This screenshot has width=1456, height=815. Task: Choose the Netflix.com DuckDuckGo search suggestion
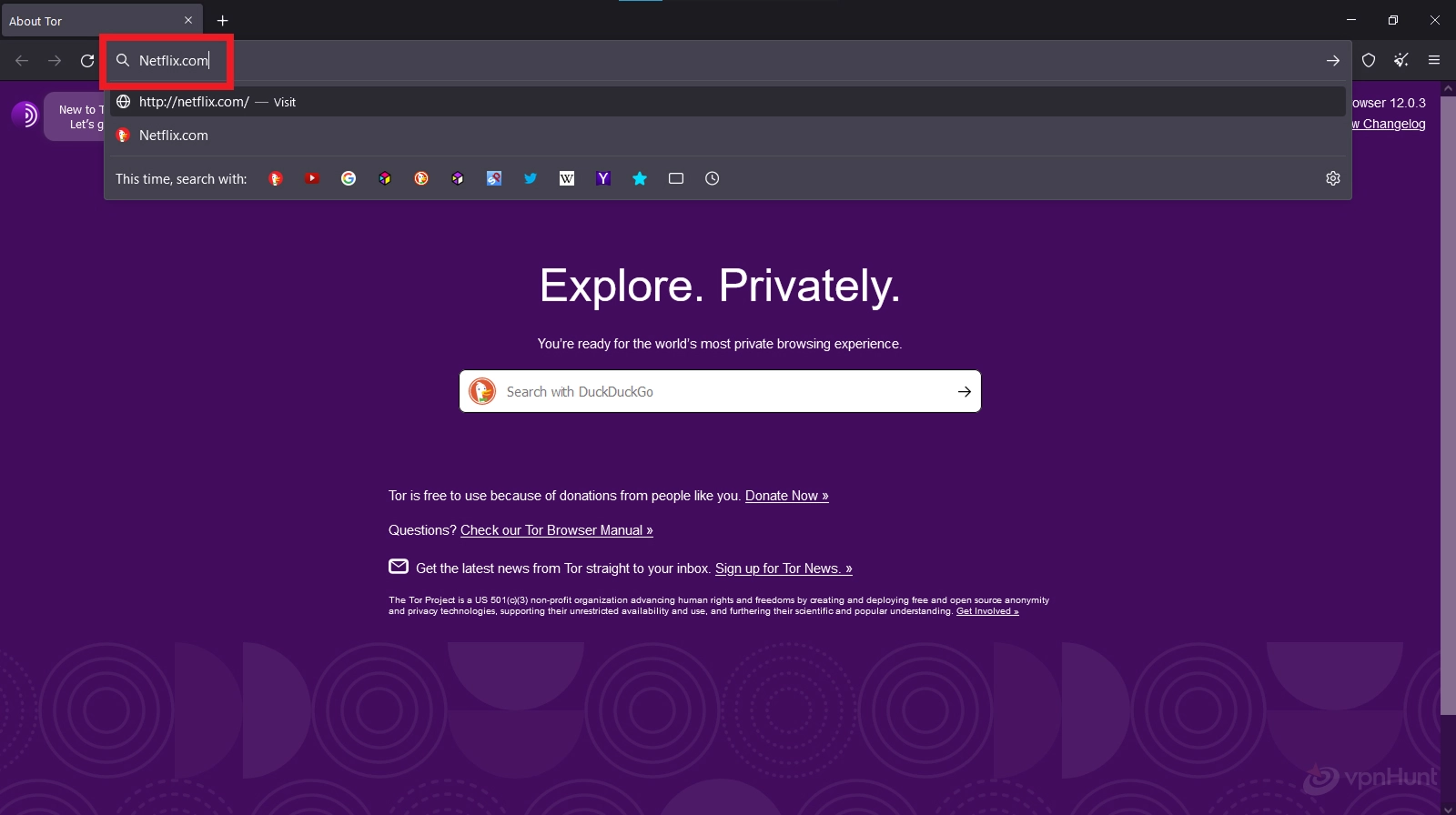pyautogui.click(x=728, y=136)
